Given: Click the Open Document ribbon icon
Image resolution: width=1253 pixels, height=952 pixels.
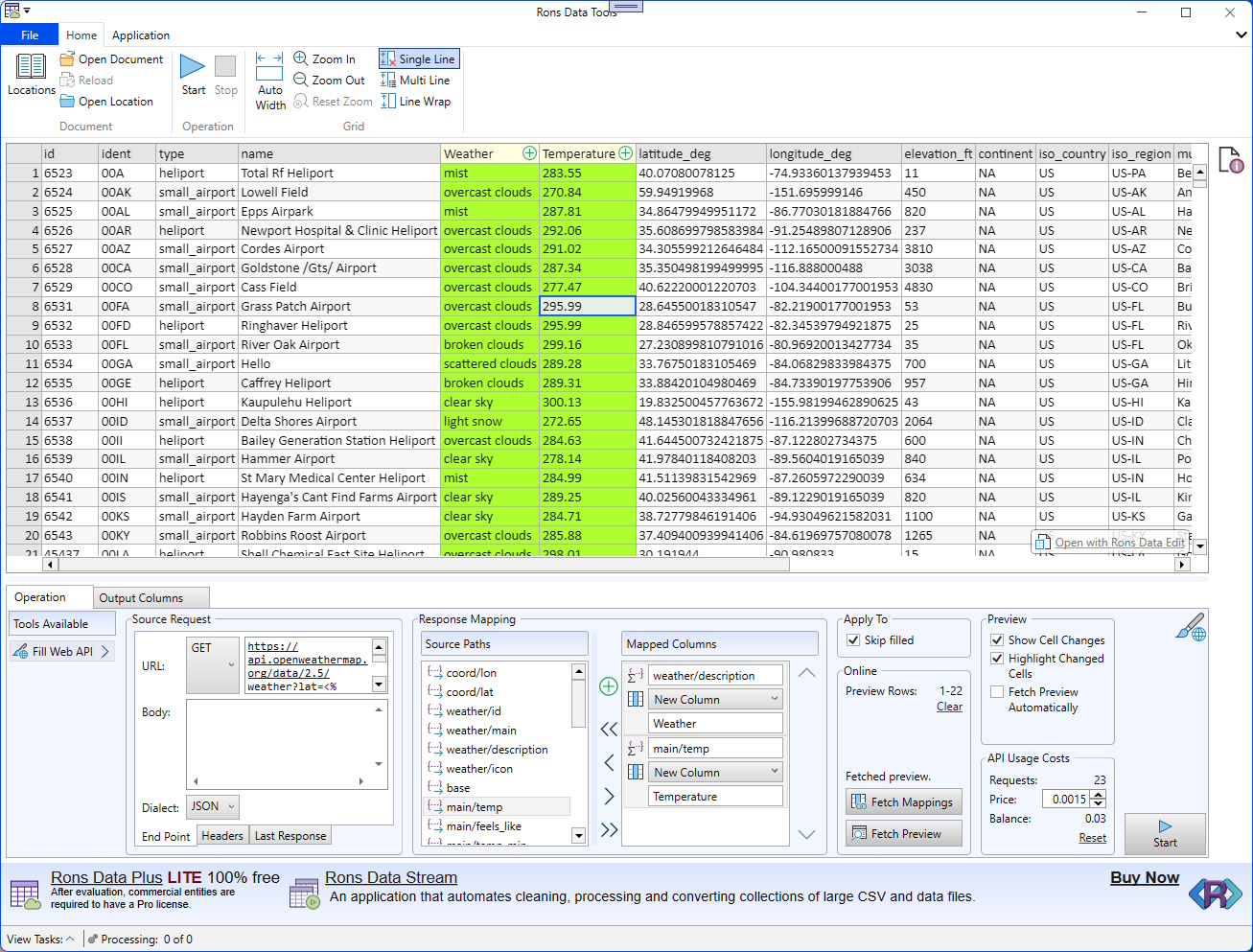Looking at the screenshot, I should point(67,59).
